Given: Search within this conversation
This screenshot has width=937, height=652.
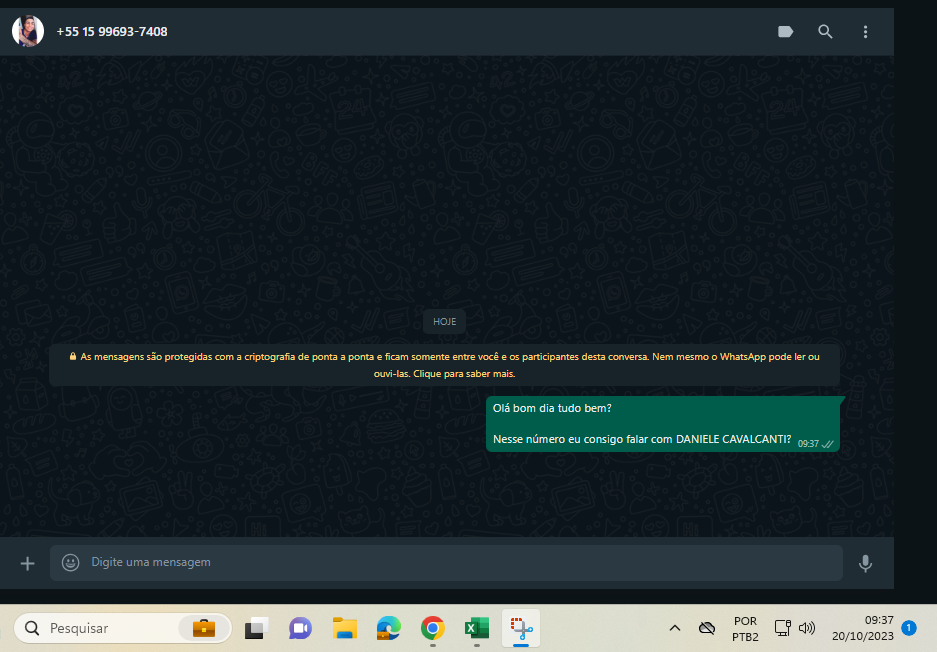Looking at the screenshot, I should [x=825, y=32].
